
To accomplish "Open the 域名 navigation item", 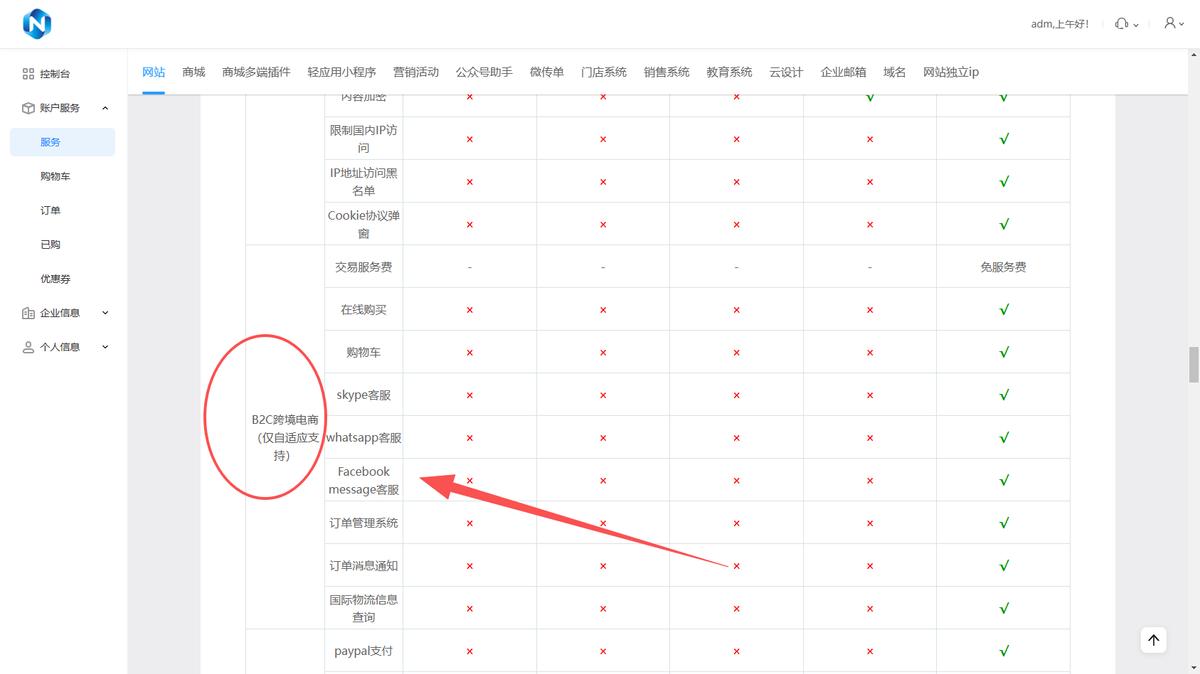I will (x=894, y=71).
